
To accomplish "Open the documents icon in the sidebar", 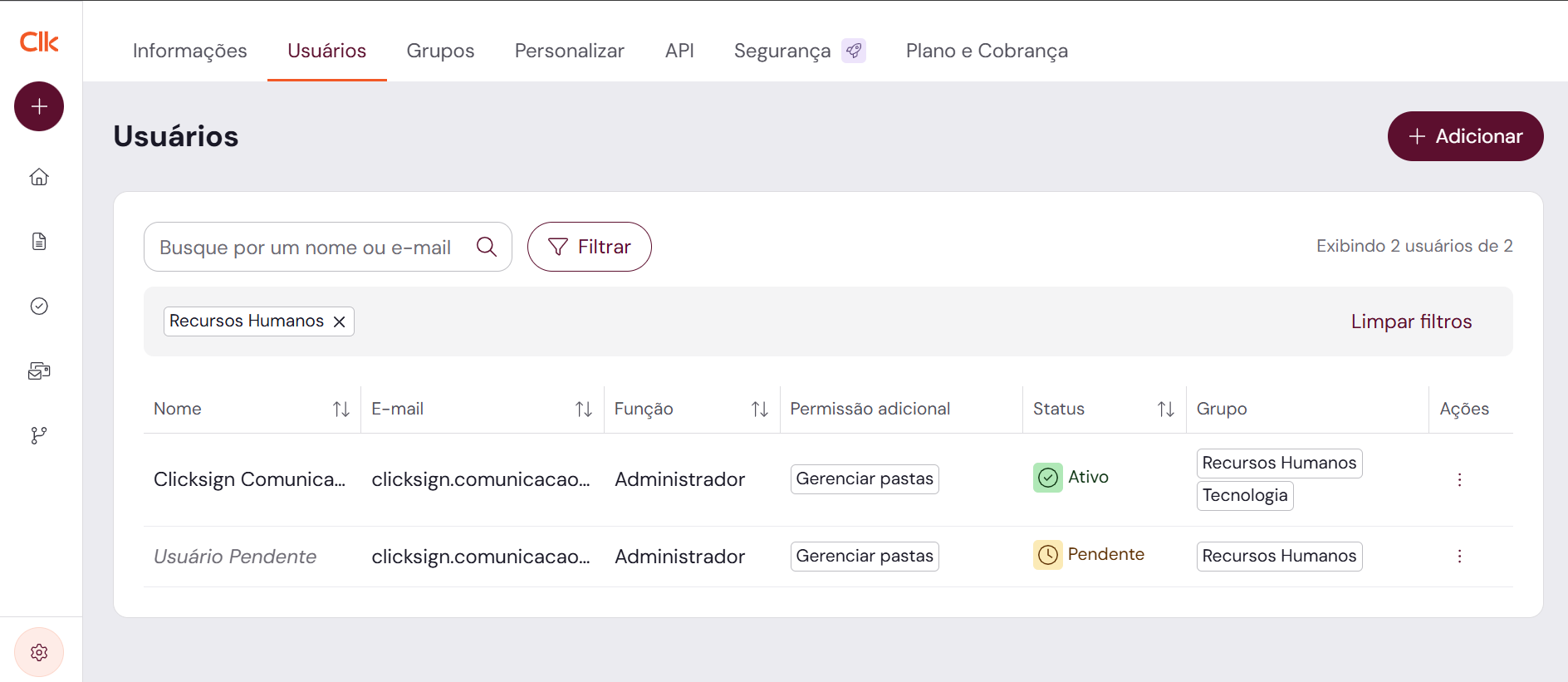I will pyautogui.click(x=39, y=242).
